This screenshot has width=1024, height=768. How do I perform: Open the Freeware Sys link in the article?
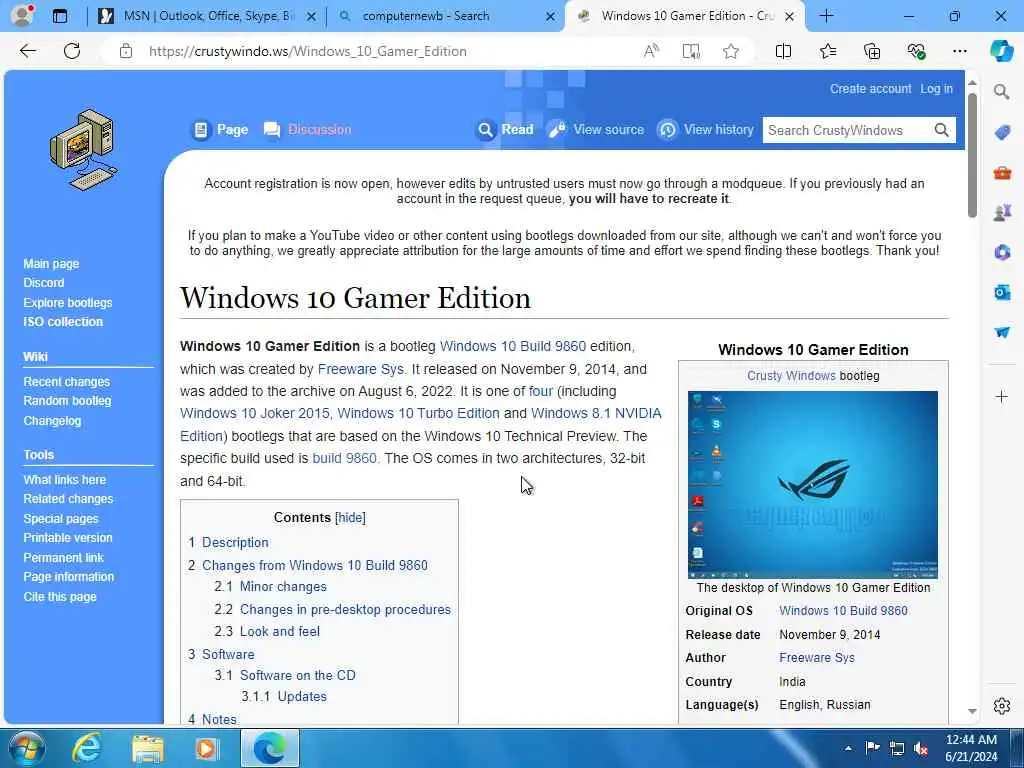(x=360, y=370)
